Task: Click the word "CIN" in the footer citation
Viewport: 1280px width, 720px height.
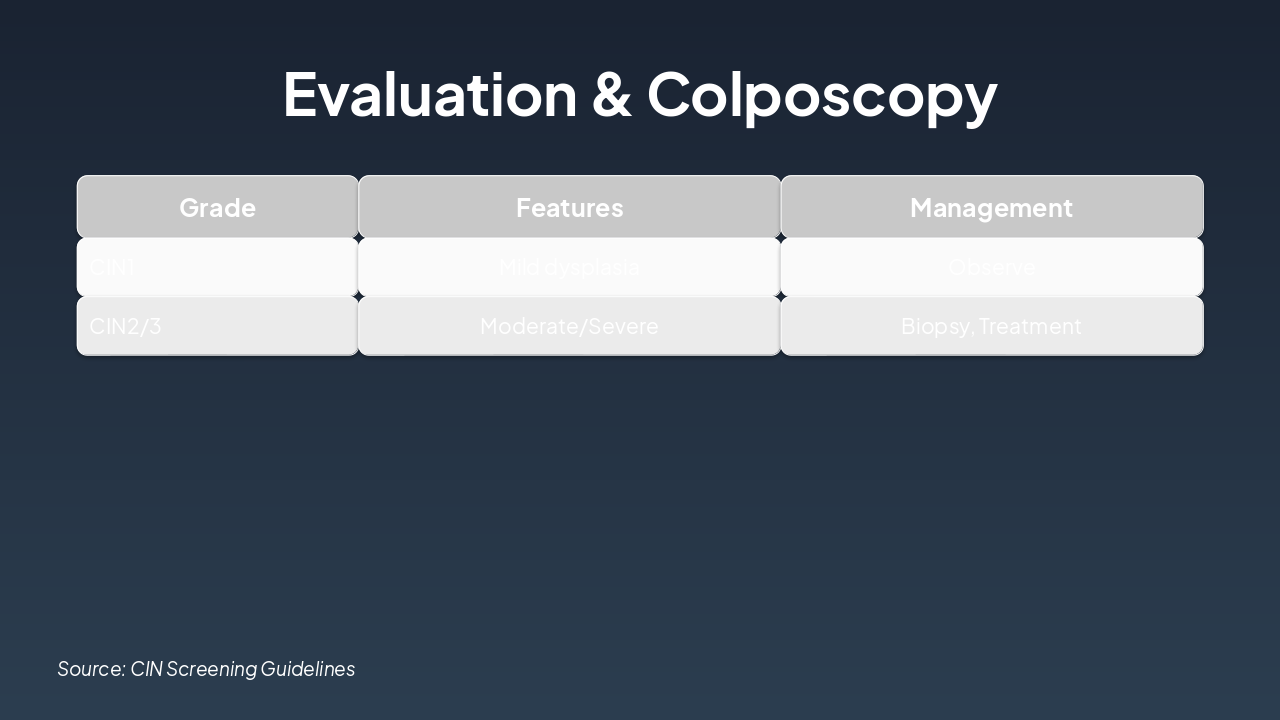Action: coord(146,668)
